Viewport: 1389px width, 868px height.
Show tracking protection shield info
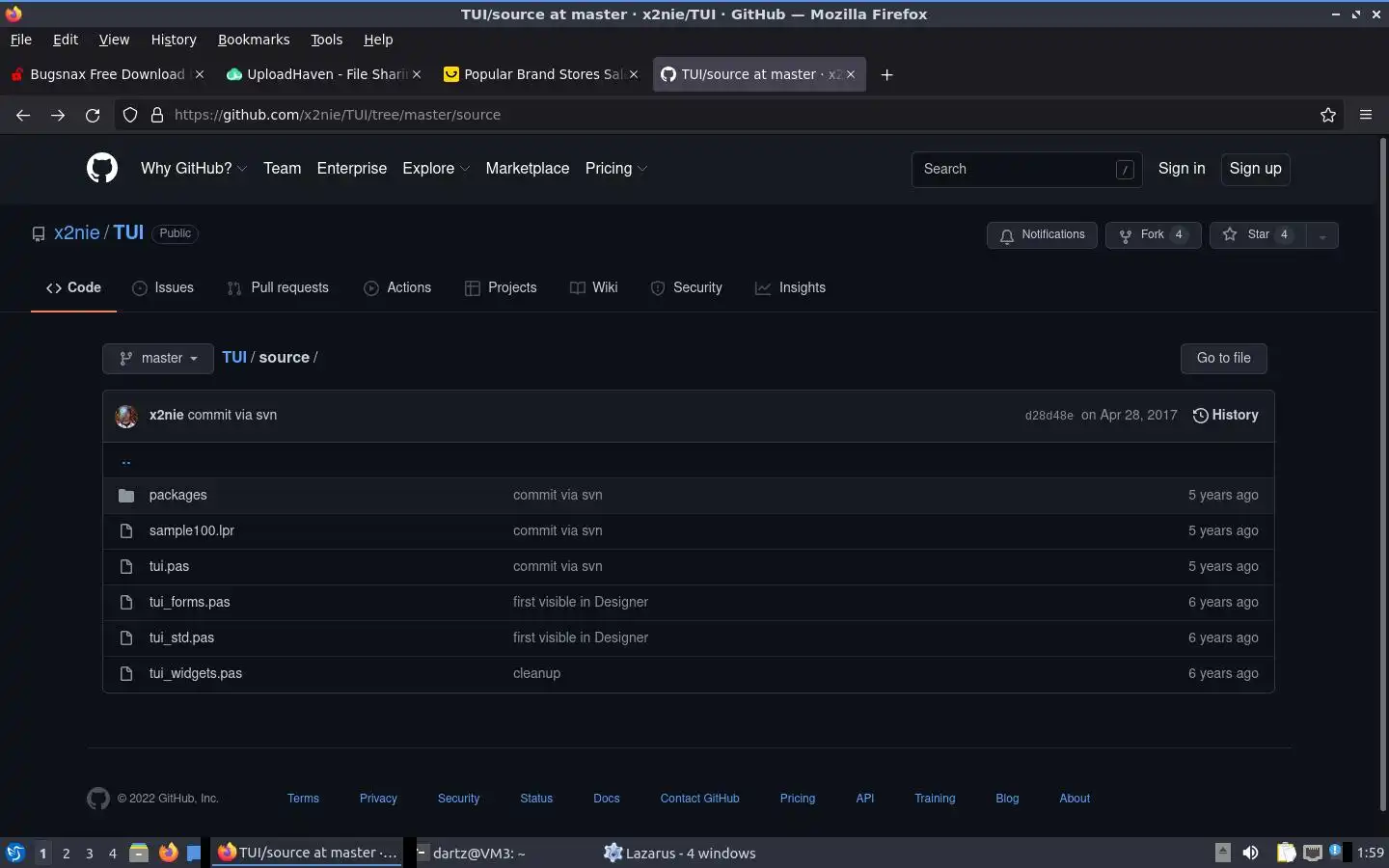(130, 115)
